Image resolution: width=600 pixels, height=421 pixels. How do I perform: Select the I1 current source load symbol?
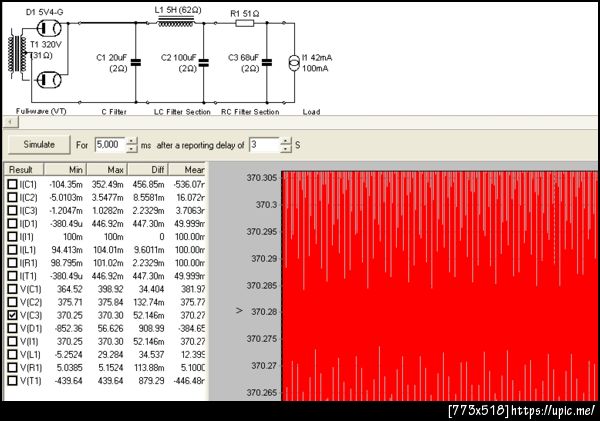(294, 63)
